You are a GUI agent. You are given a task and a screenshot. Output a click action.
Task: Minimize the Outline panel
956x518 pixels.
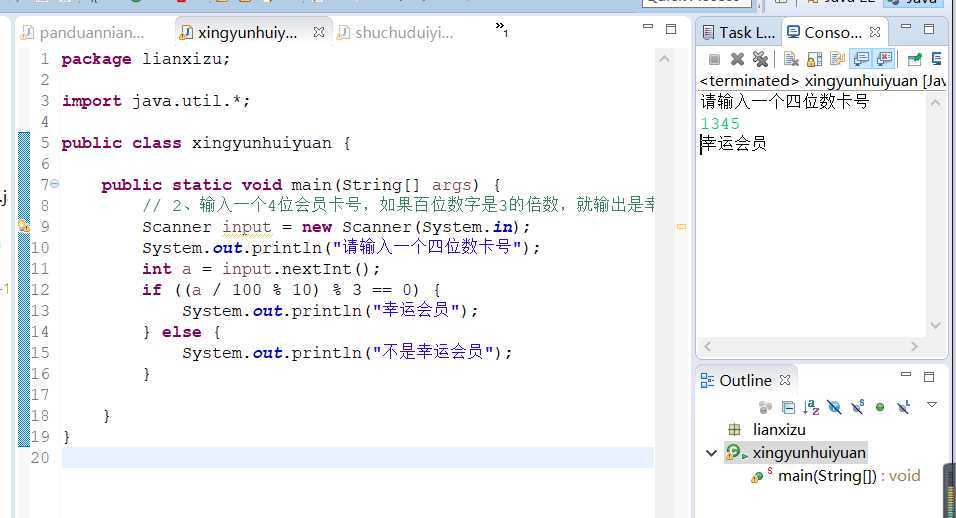click(906, 375)
